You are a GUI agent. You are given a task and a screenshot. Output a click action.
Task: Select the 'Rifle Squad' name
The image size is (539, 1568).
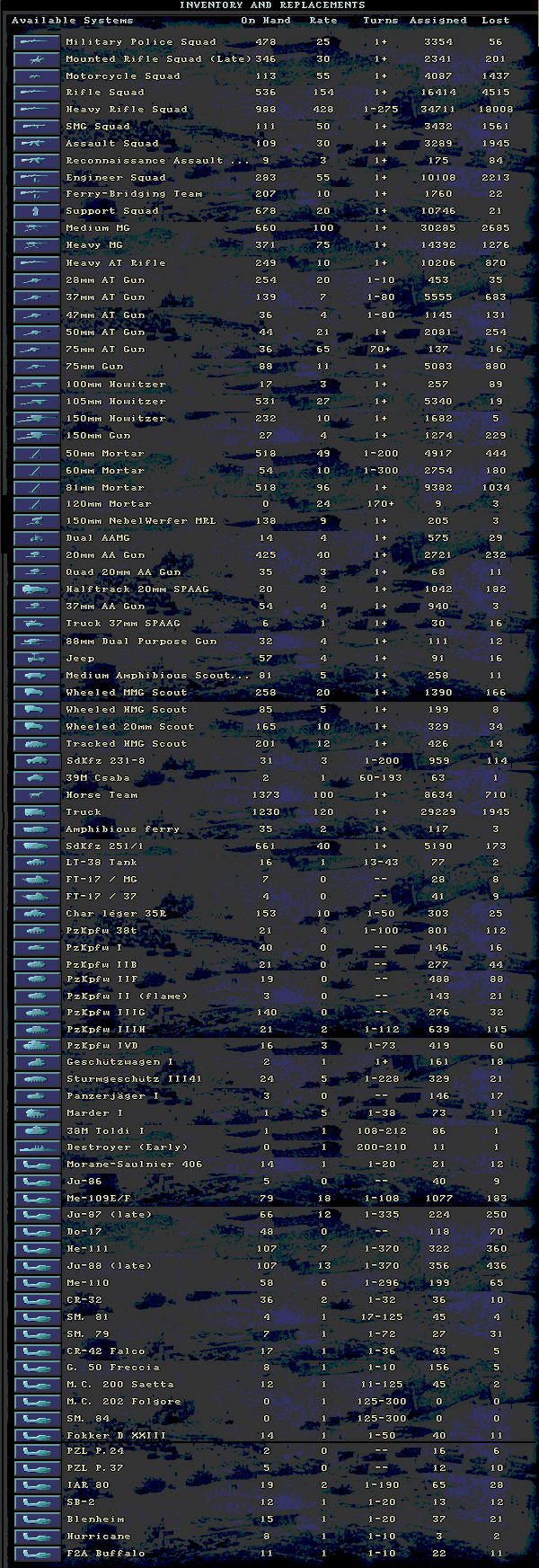pyautogui.click(x=105, y=93)
